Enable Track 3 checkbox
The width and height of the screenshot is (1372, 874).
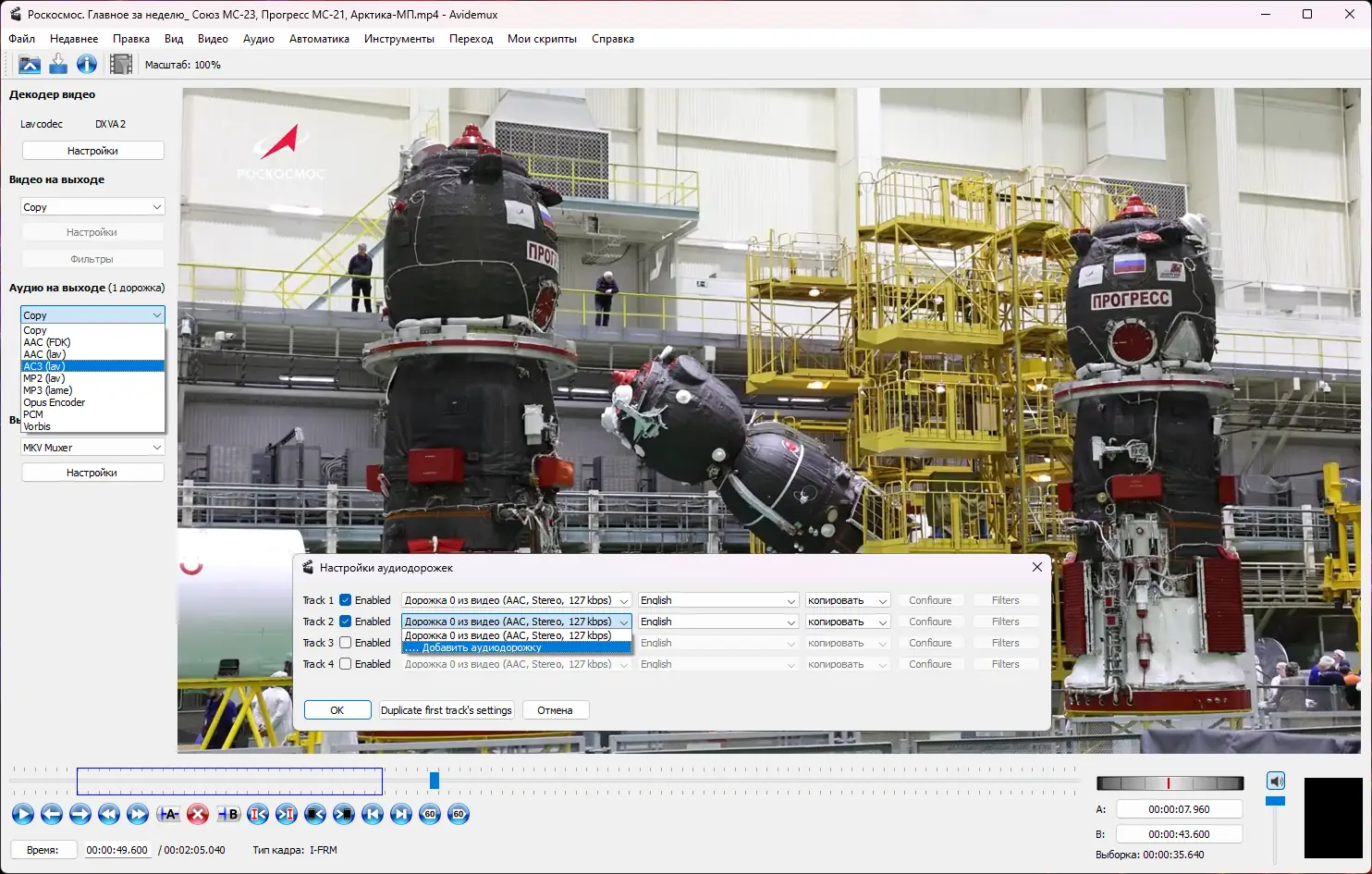coord(346,643)
